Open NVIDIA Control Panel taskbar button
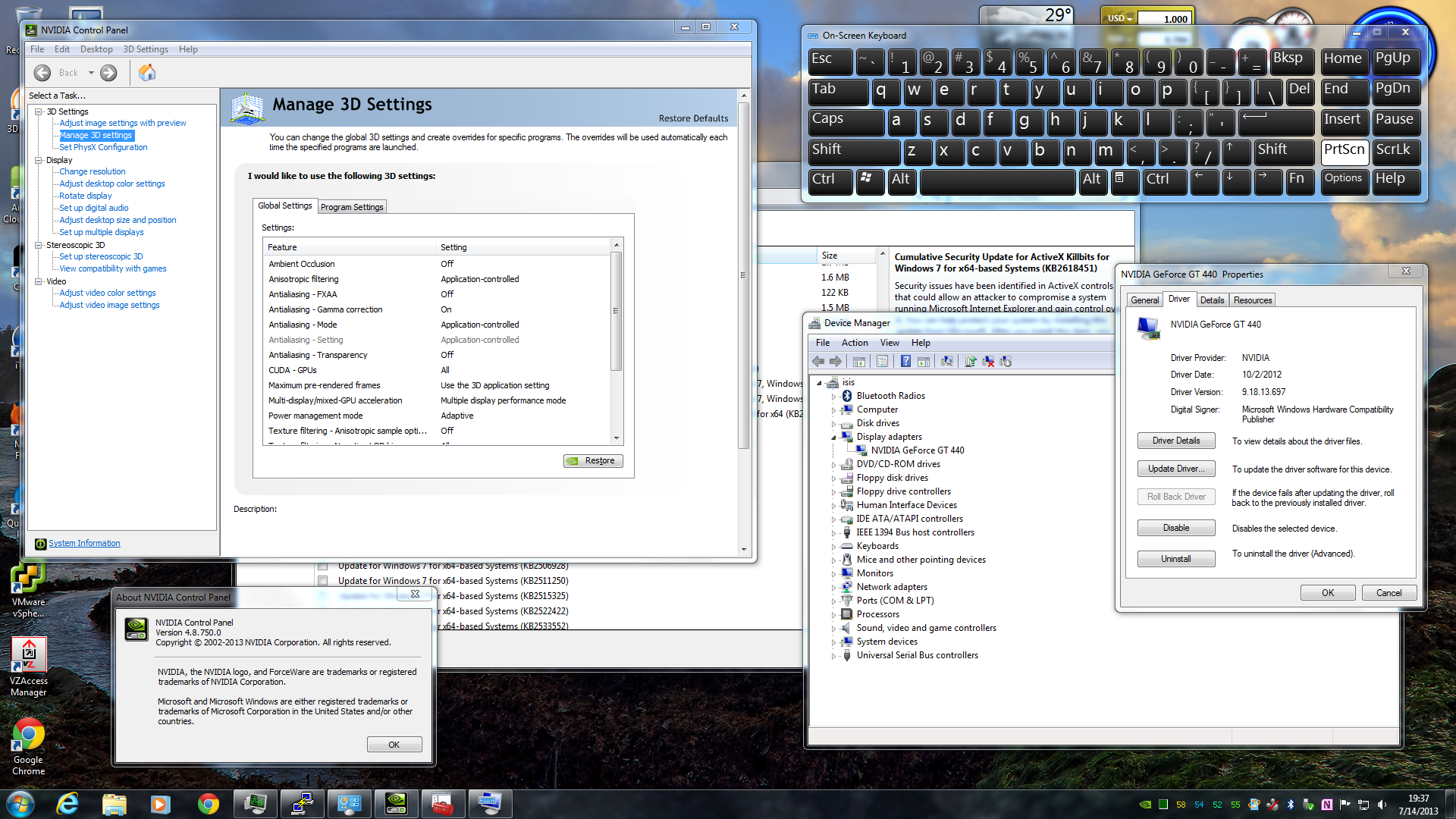The image size is (1456, 819). pyautogui.click(x=397, y=804)
